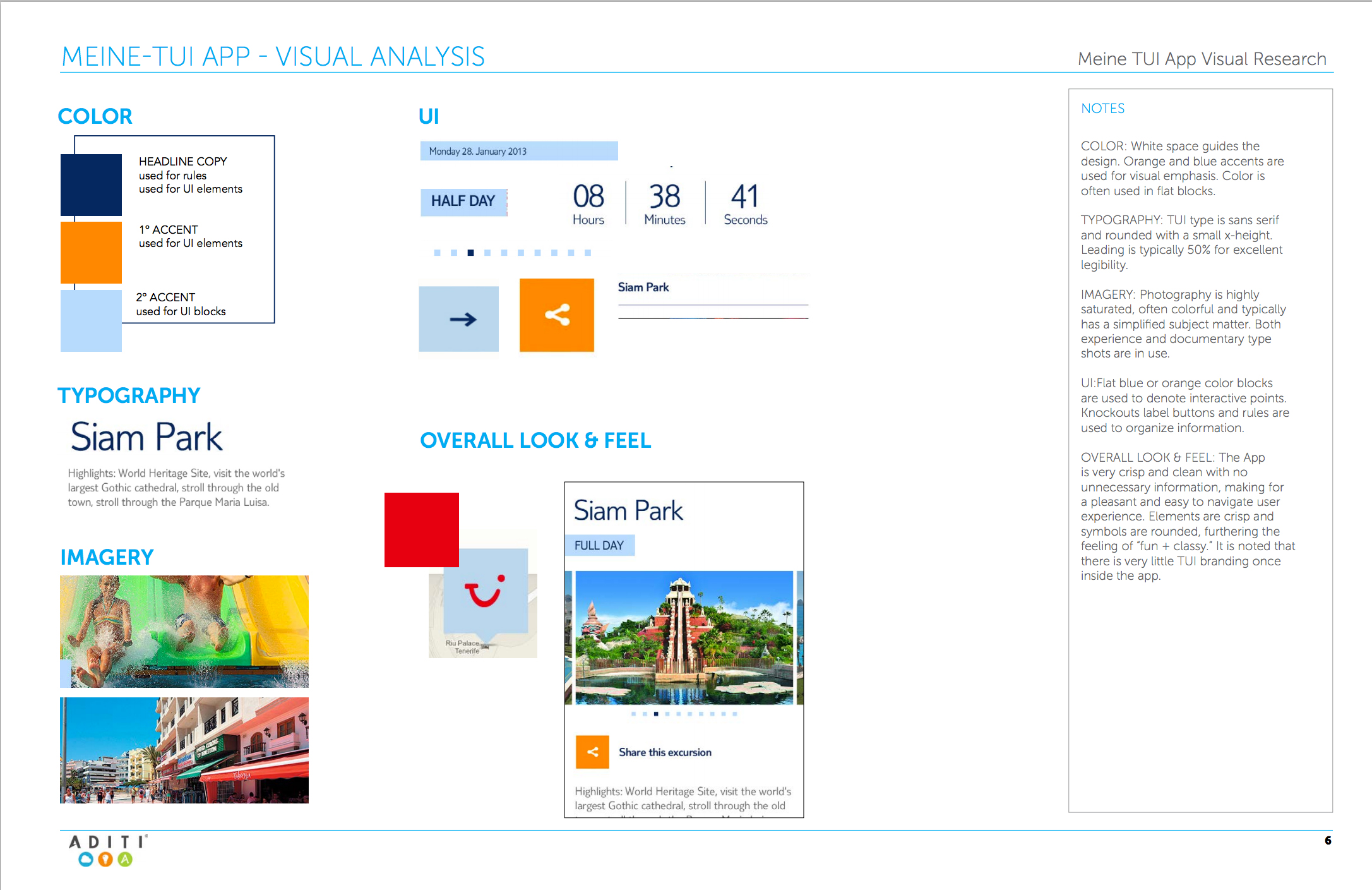Click the 'IMAGERY: Photography is highly' note paragraph
This screenshot has height=890, width=1372.
tap(1183, 324)
